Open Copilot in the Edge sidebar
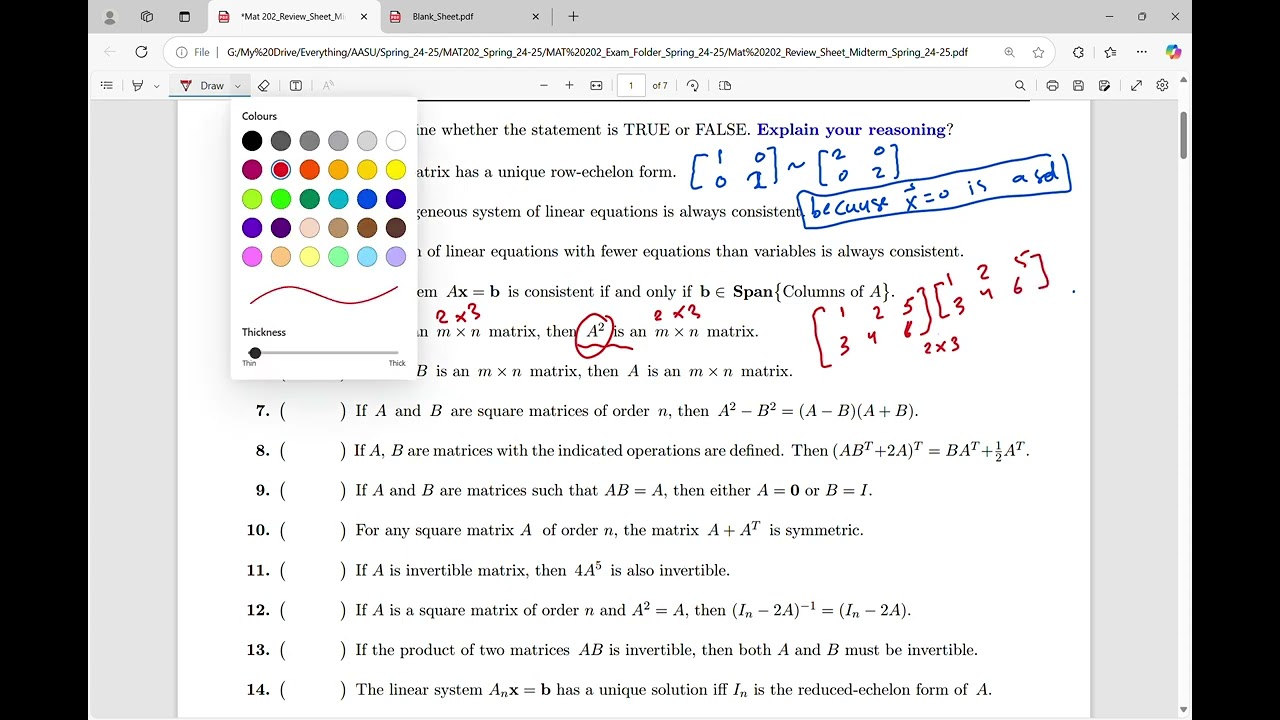The image size is (1280, 720). (x=1173, y=52)
